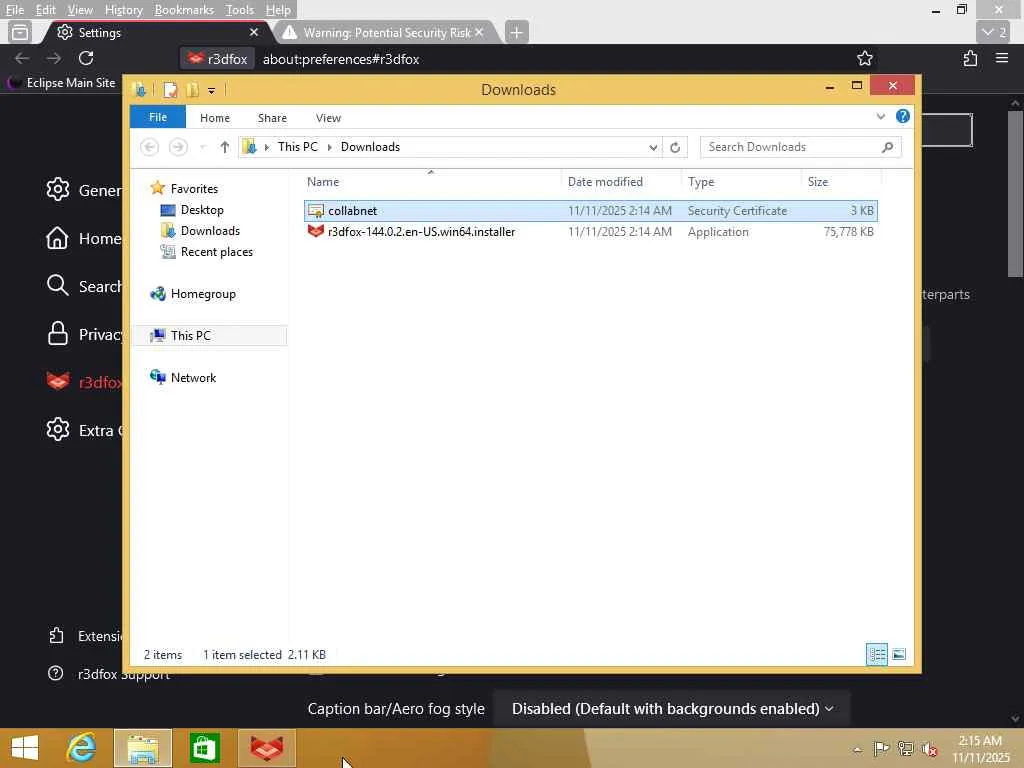Open Eclipse Main Site bookmark
This screenshot has width=1024, height=768.
pos(62,83)
